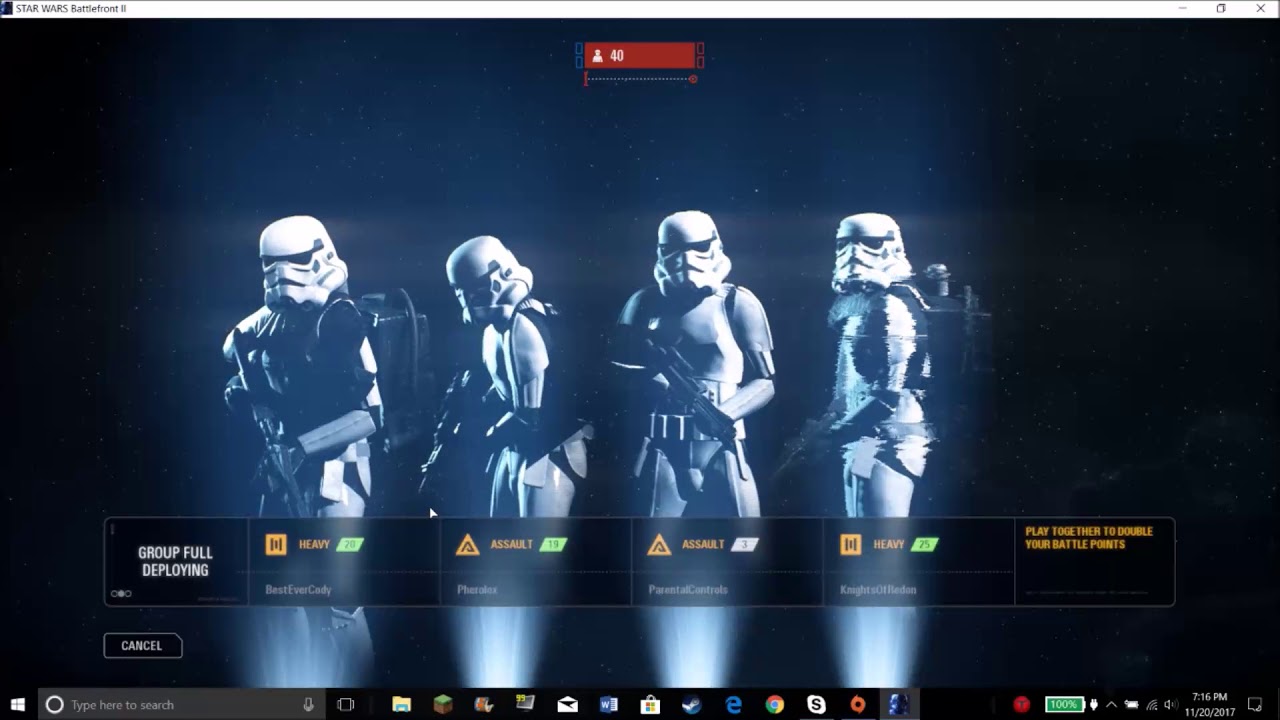Image resolution: width=1280 pixels, height=720 pixels.
Task: Click the Cortana microphone icon
Action: 308,705
